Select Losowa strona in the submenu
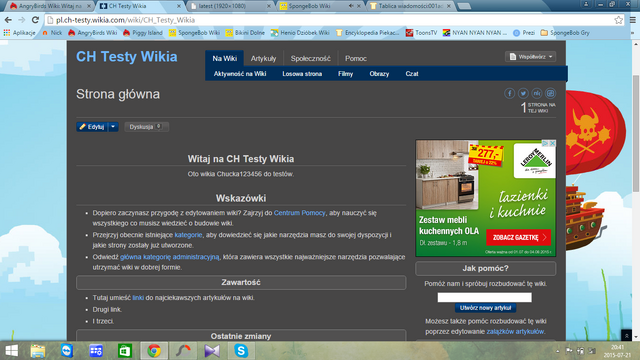 click(302, 74)
